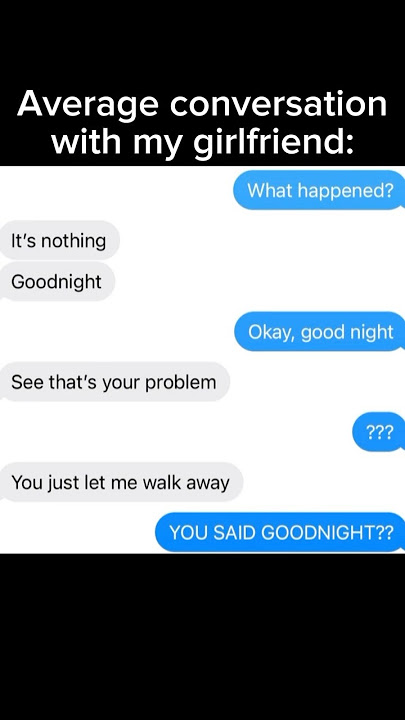
Task: Click the black area above the caption
Action: tap(202, 41)
